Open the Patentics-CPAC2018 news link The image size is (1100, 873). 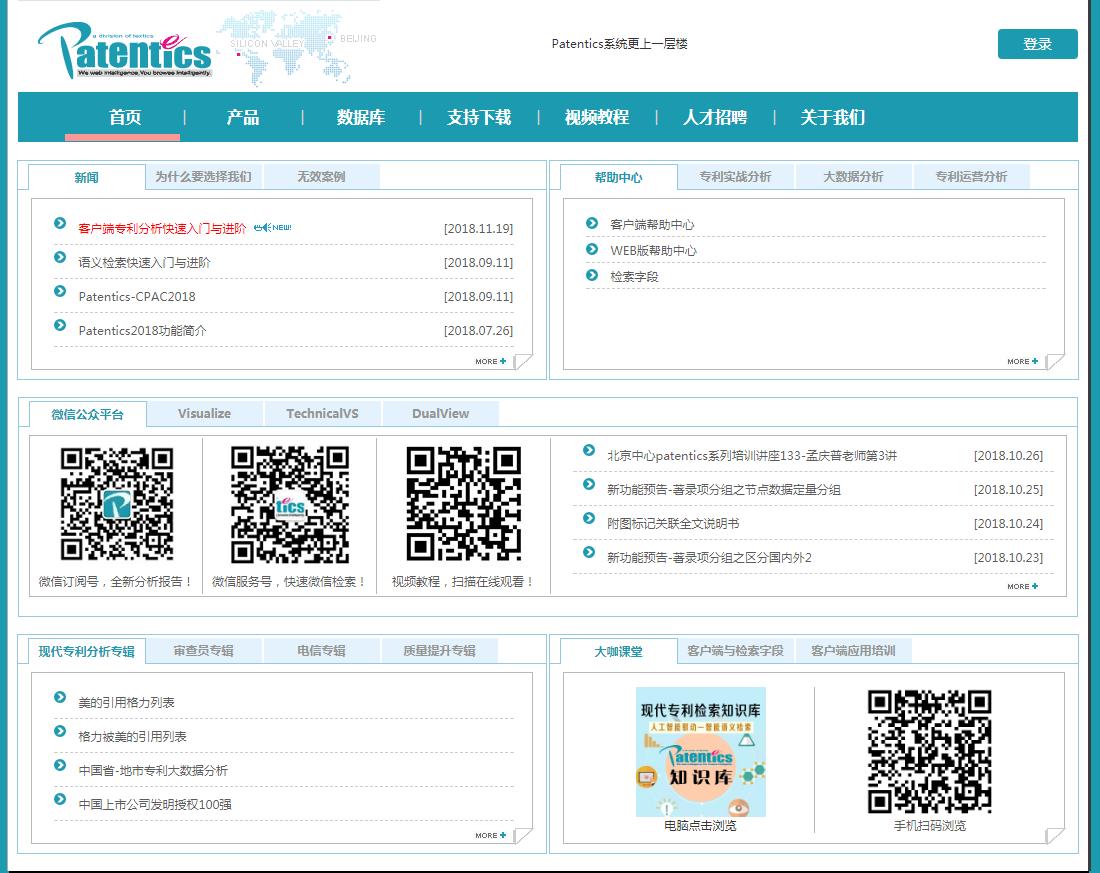point(137,296)
